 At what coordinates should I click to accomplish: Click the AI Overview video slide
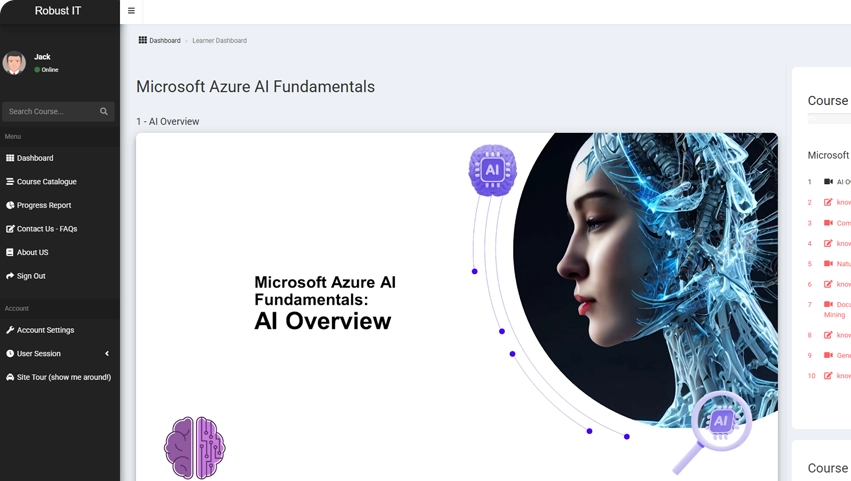pyautogui.click(x=456, y=307)
